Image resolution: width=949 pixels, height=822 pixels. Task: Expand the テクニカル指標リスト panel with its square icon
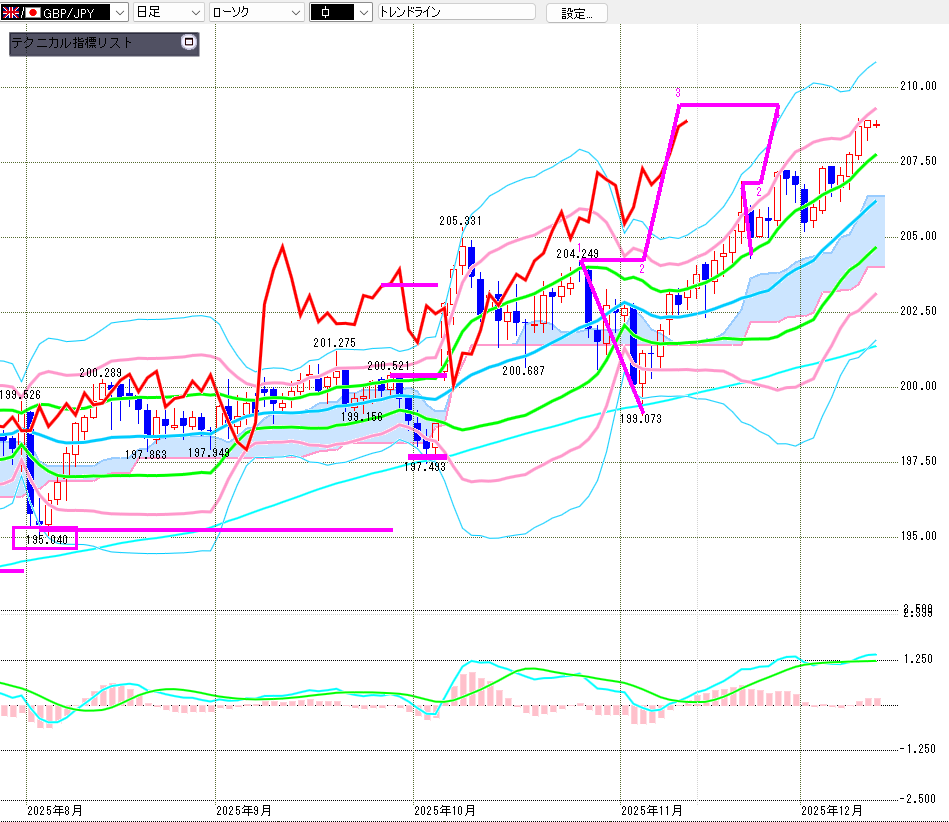[187, 43]
